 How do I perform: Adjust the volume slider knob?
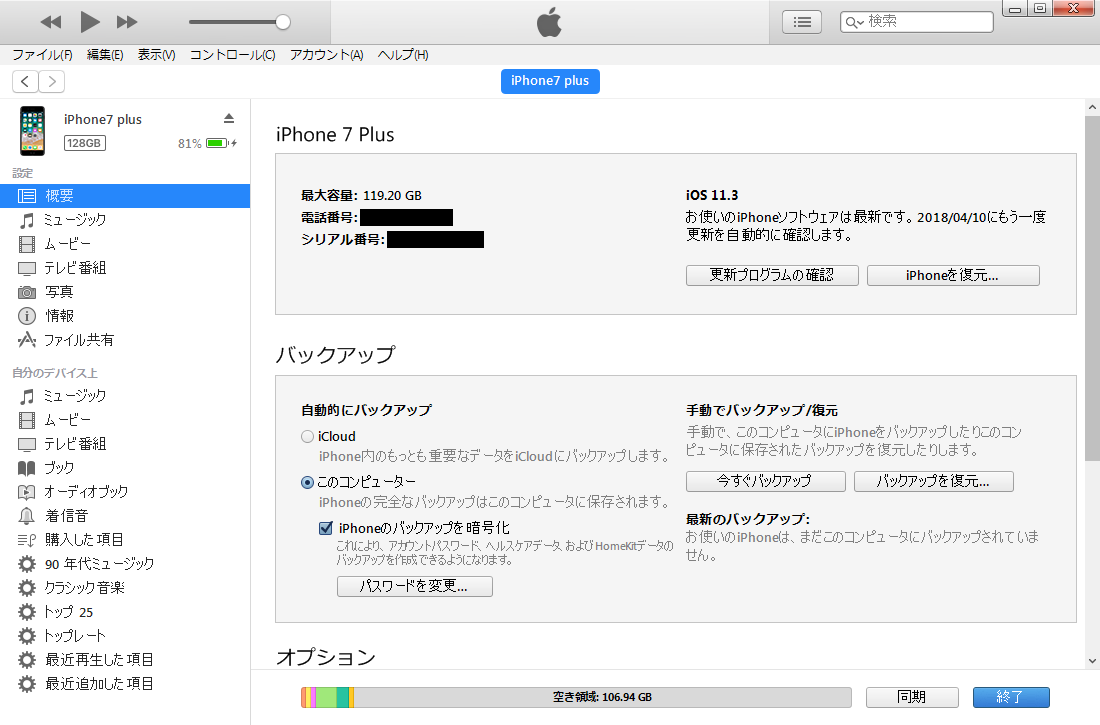[283, 22]
